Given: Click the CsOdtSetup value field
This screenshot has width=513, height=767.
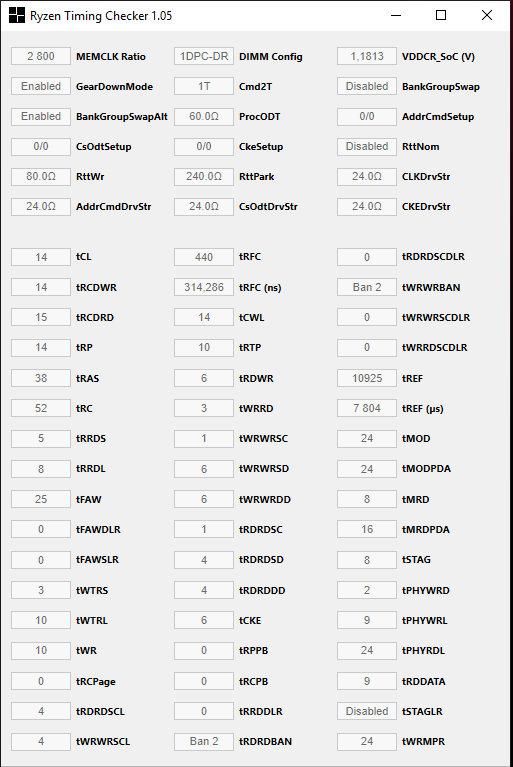Looking at the screenshot, I should [x=41, y=146].
